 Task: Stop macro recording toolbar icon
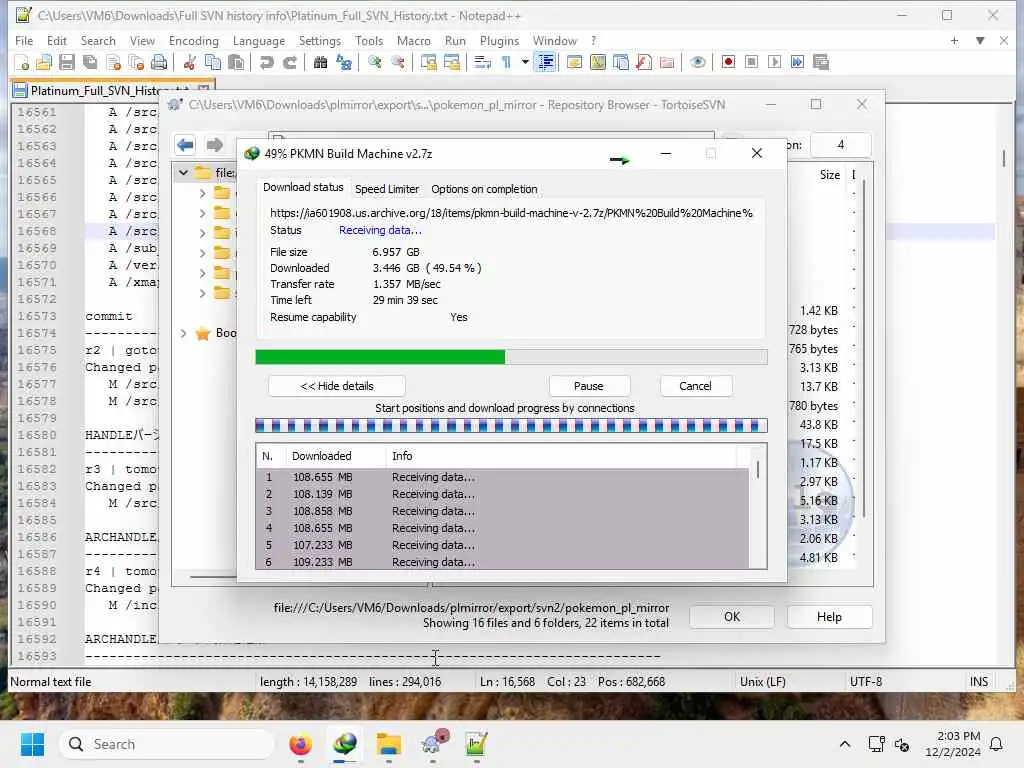click(752, 63)
